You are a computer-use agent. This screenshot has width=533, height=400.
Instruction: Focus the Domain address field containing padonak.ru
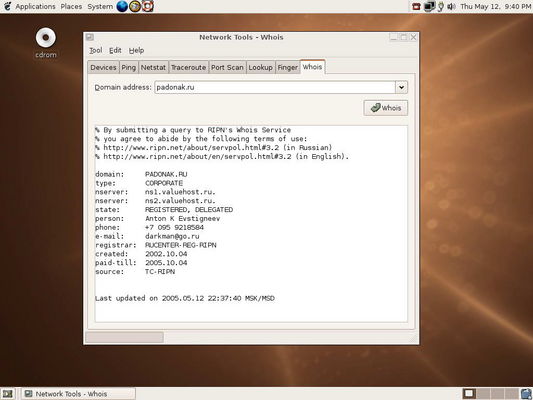(x=275, y=87)
